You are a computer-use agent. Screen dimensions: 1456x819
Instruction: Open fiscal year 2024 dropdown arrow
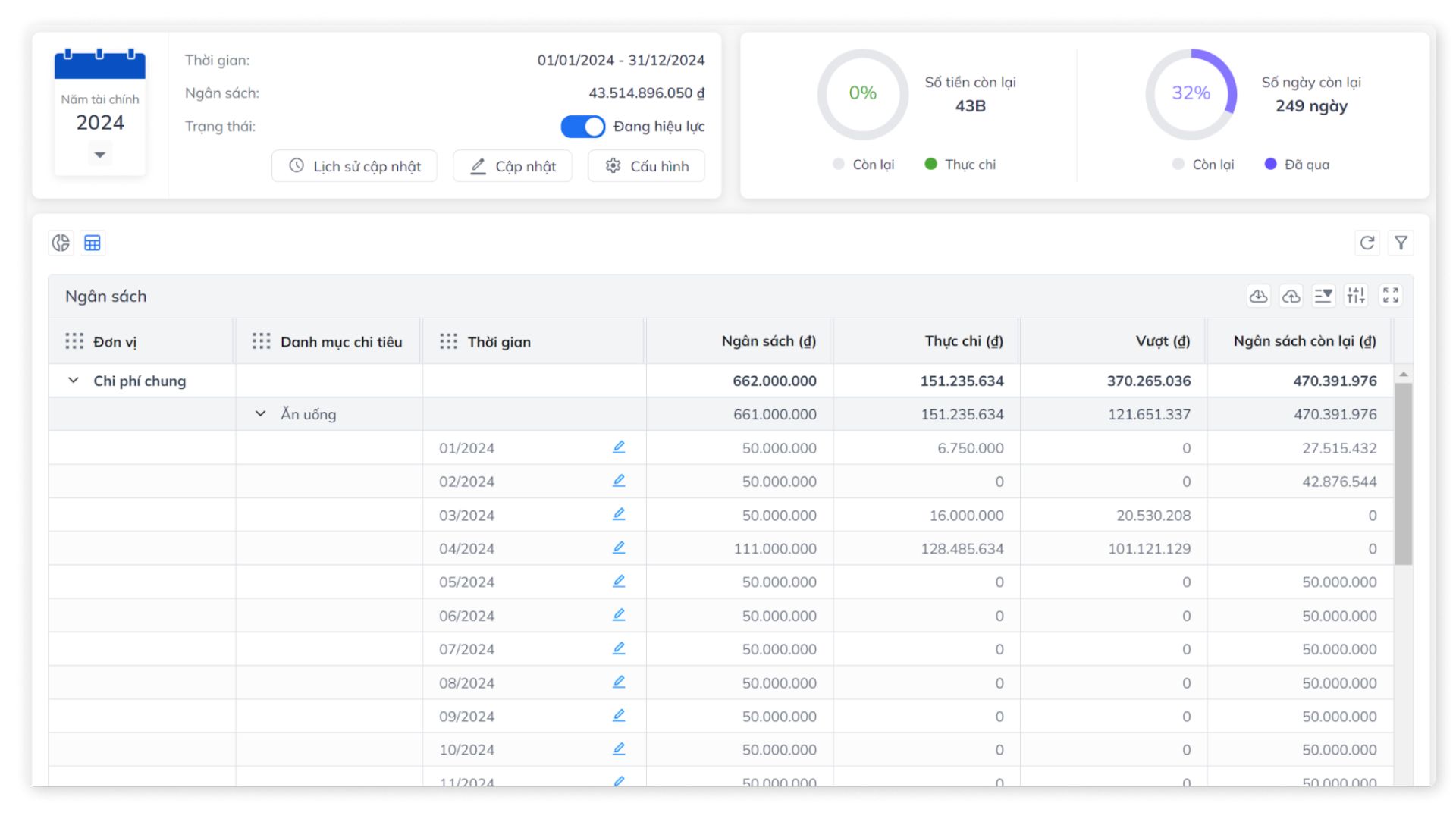(x=99, y=155)
